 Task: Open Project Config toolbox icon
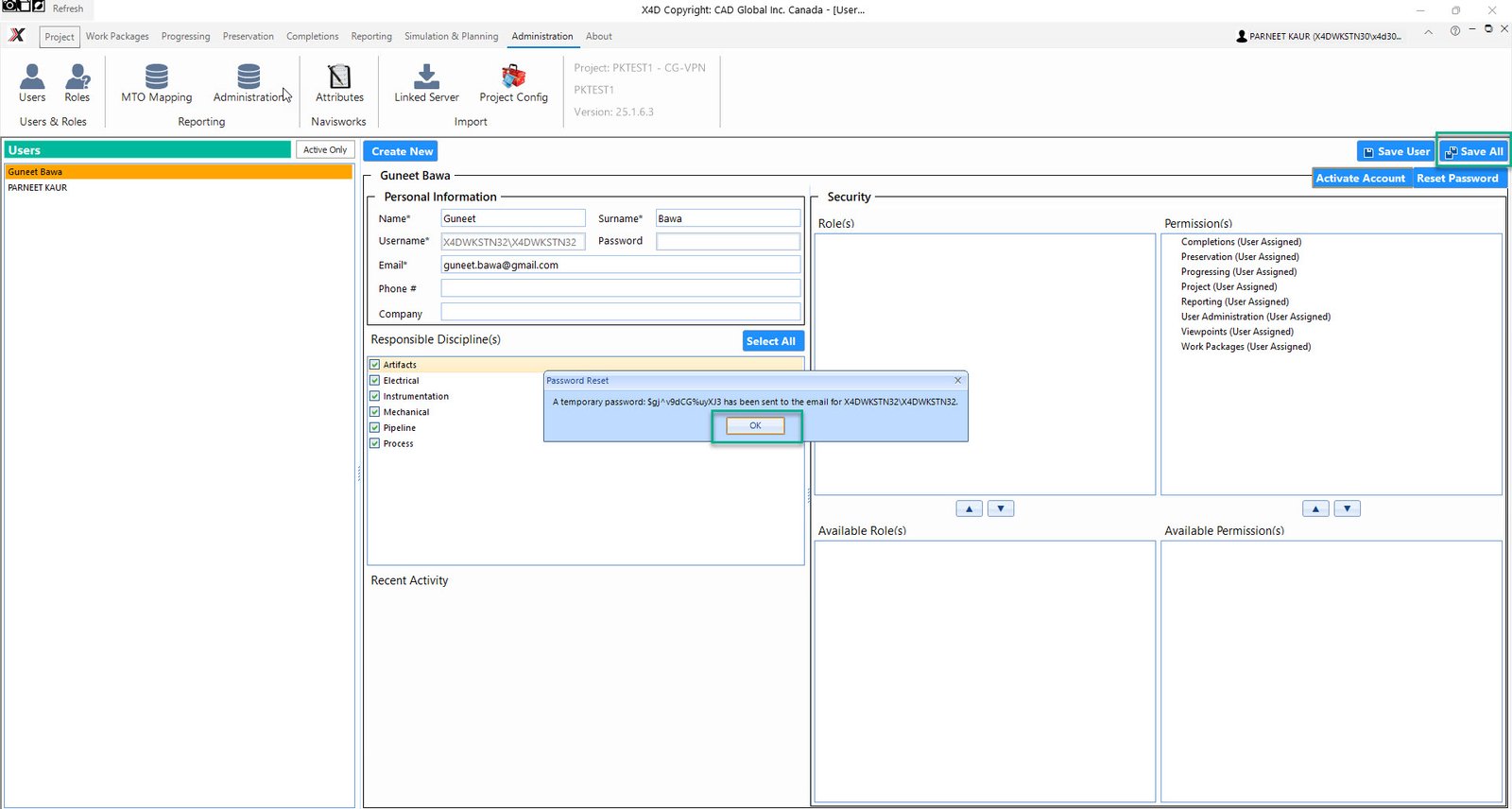(x=513, y=77)
